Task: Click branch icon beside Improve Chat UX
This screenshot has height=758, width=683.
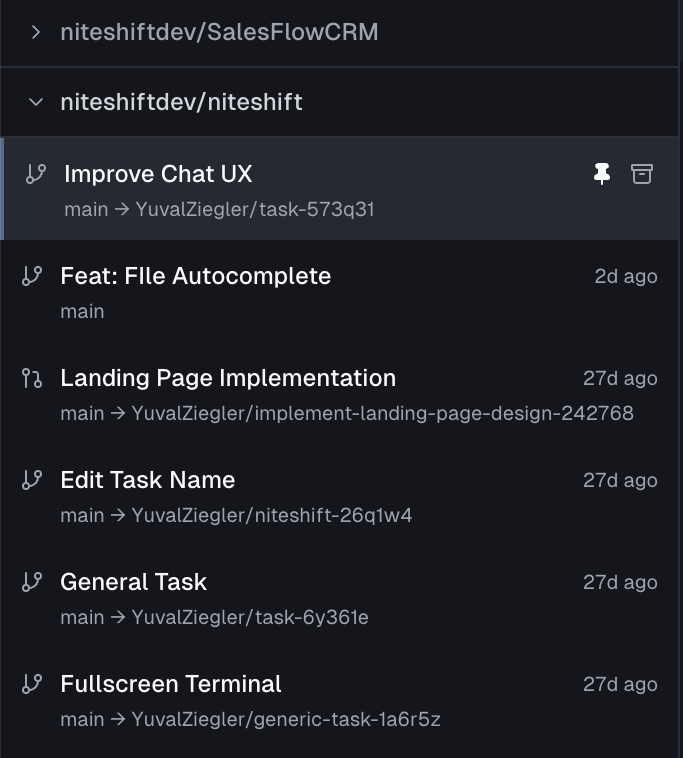Action: [36, 174]
